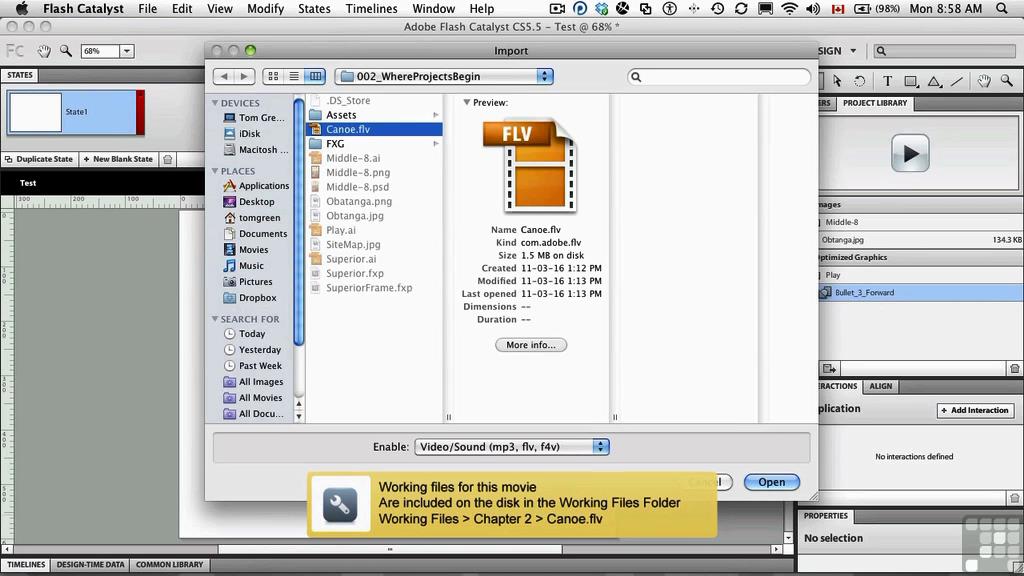Screen dimensions: 1024x576
Task: Click the Open button
Action: (x=771, y=482)
